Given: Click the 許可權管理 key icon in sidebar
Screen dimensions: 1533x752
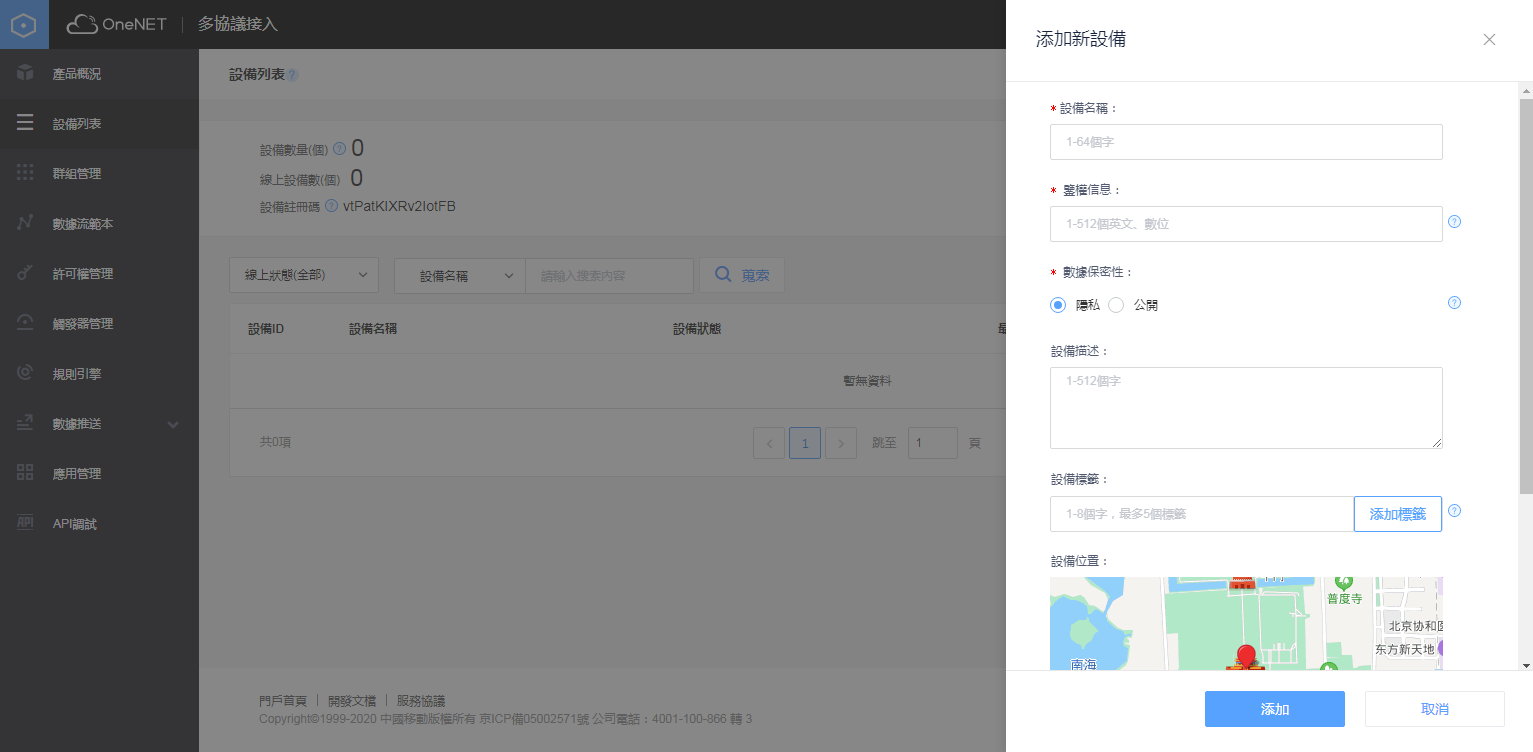Looking at the screenshot, I should pos(25,273).
